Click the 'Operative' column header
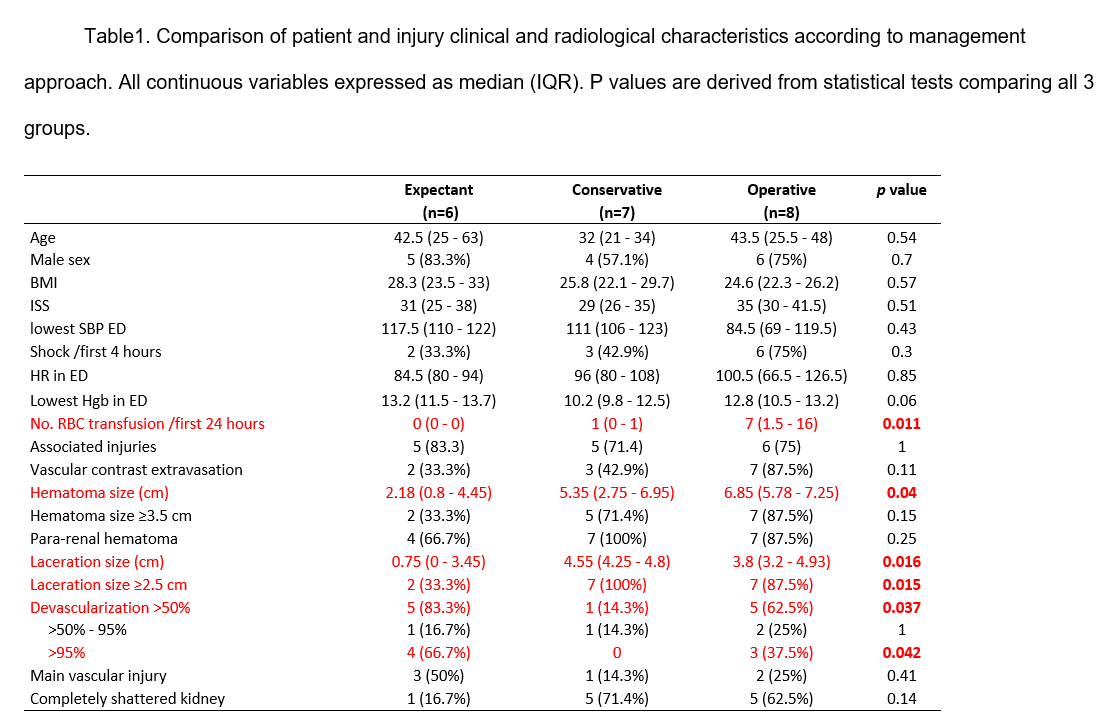Screen dimensions: 1111x726 click(x=781, y=190)
